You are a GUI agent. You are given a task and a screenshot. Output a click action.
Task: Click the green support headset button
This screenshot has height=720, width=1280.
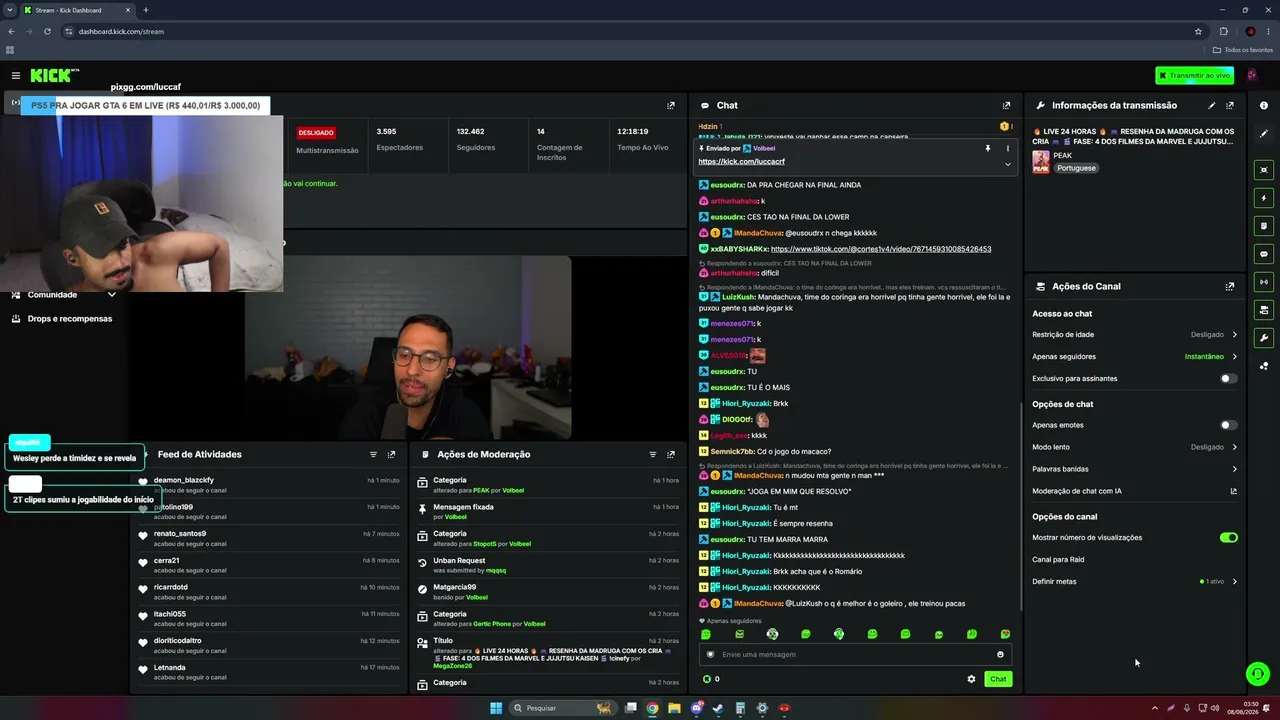(1258, 674)
